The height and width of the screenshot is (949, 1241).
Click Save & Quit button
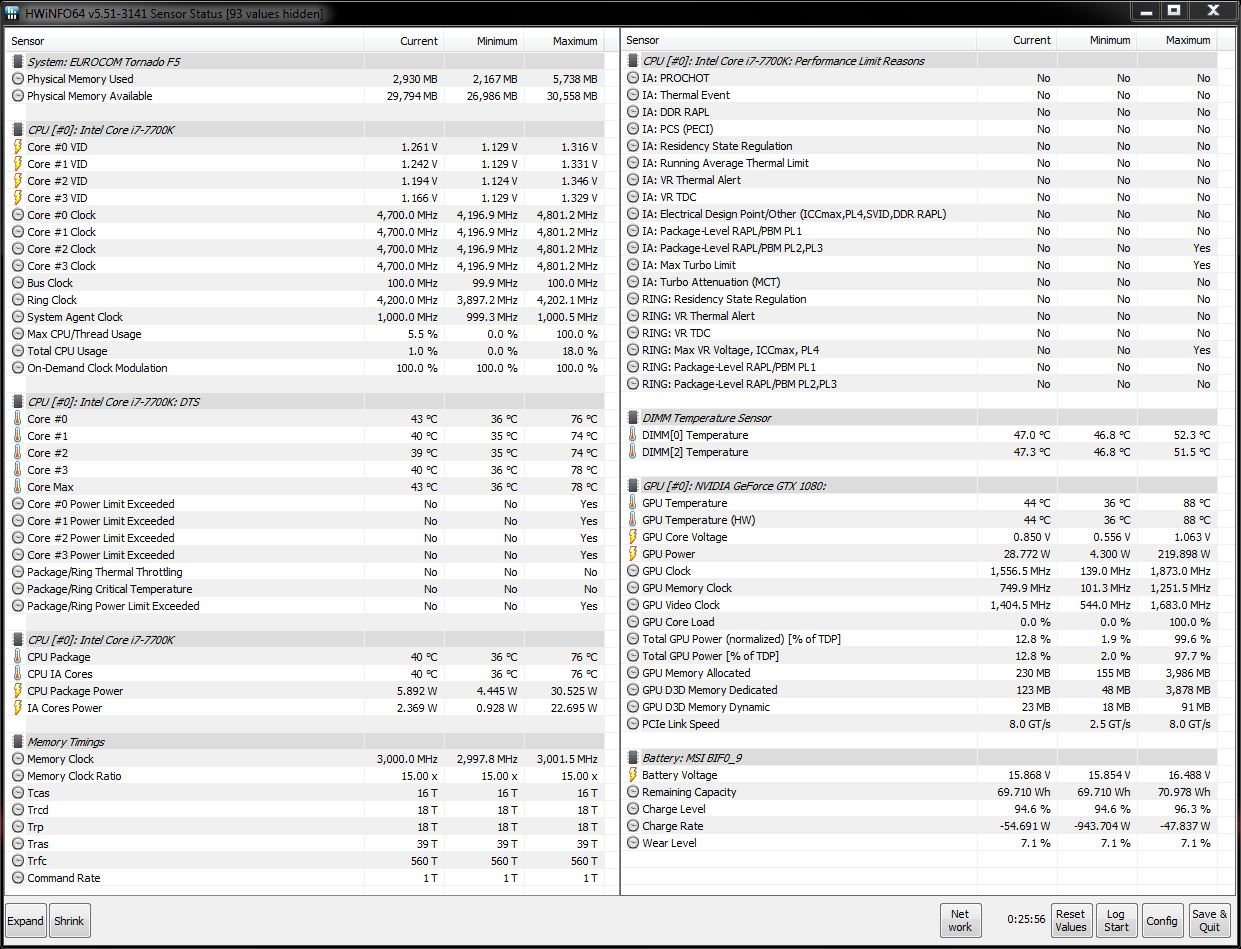(1209, 920)
